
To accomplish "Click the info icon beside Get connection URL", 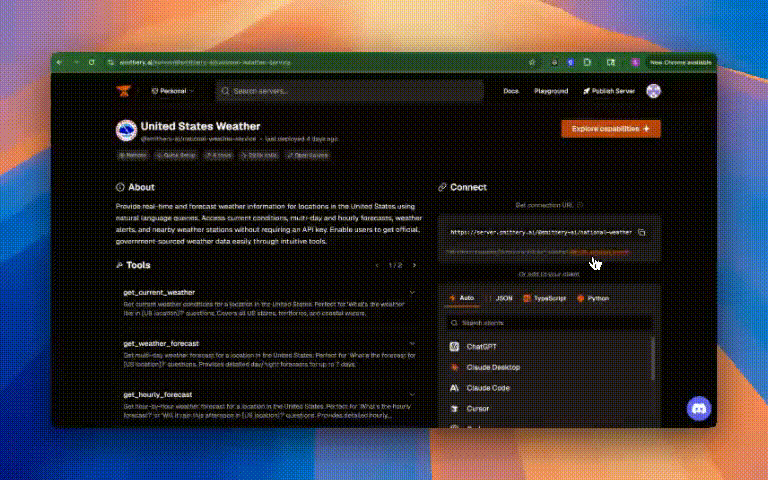I will (x=580, y=205).
